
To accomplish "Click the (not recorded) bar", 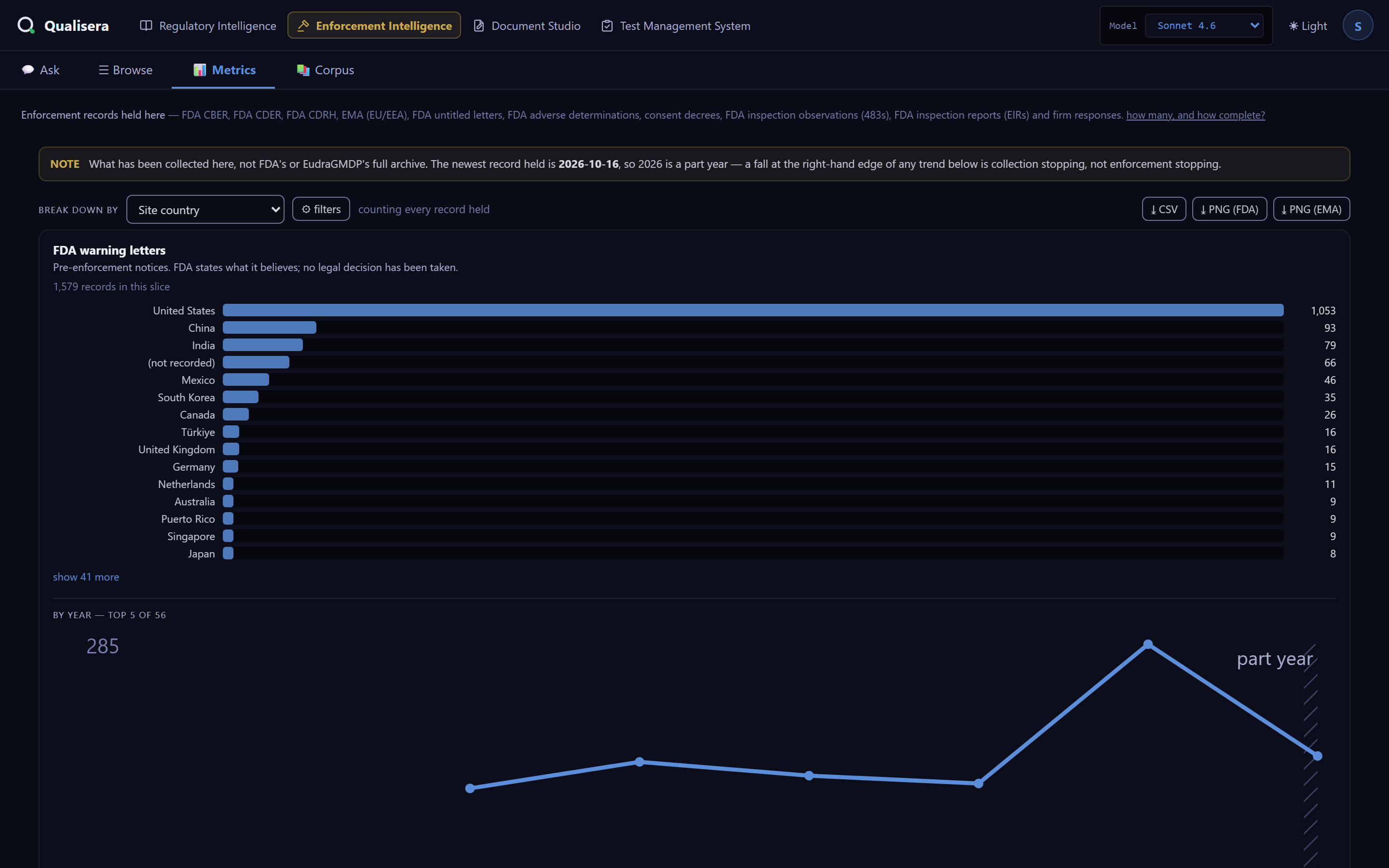I will click(x=256, y=362).
